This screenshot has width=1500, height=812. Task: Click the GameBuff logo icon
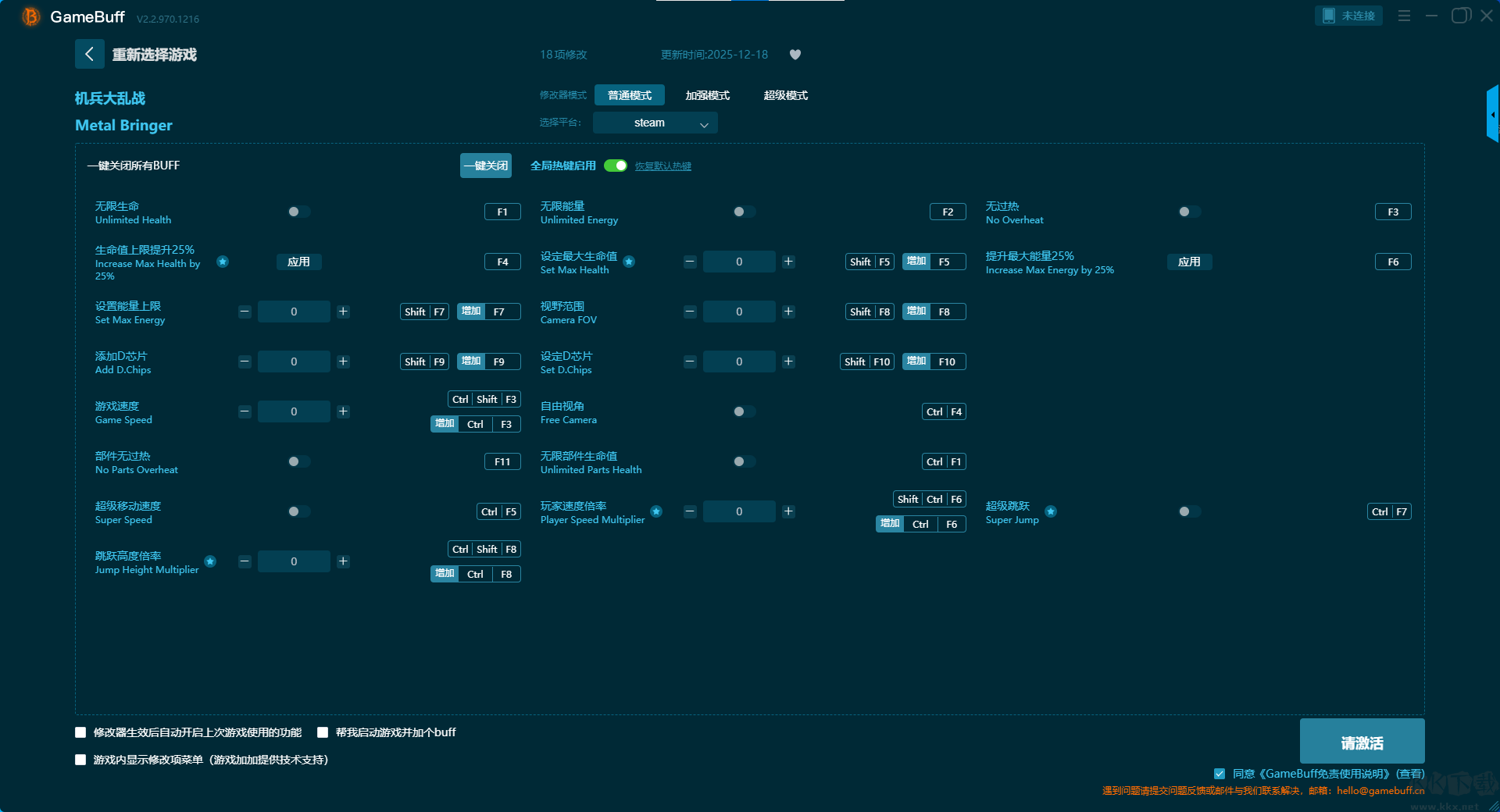click(30, 16)
